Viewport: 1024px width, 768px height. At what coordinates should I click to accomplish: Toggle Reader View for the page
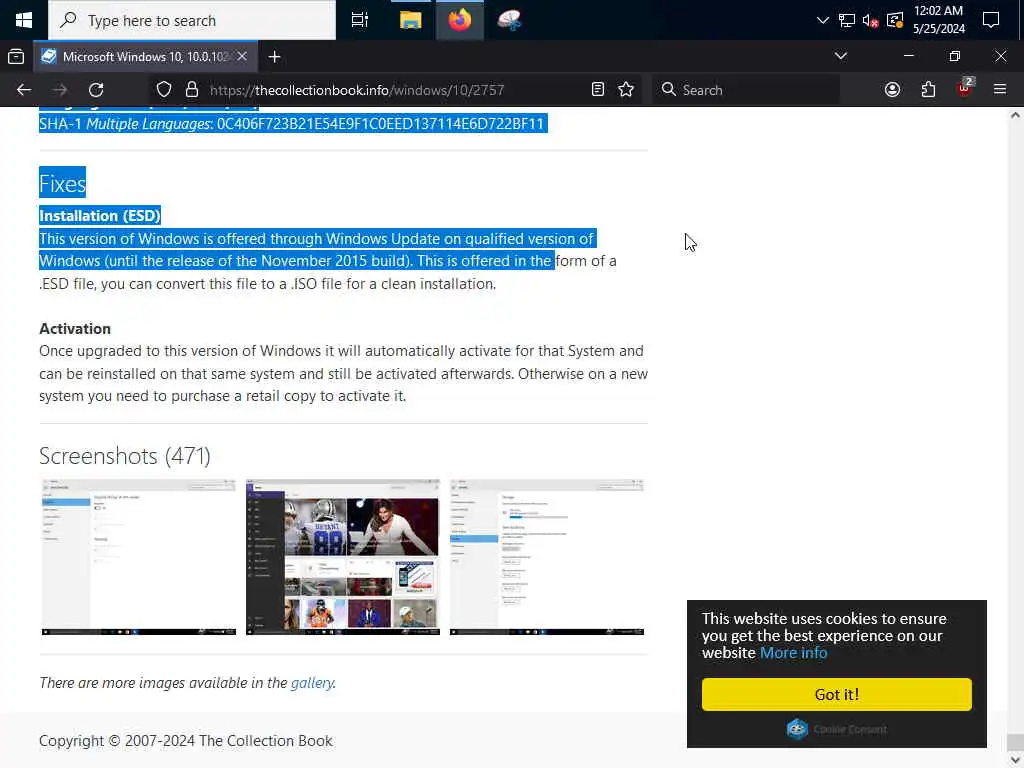click(x=598, y=89)
